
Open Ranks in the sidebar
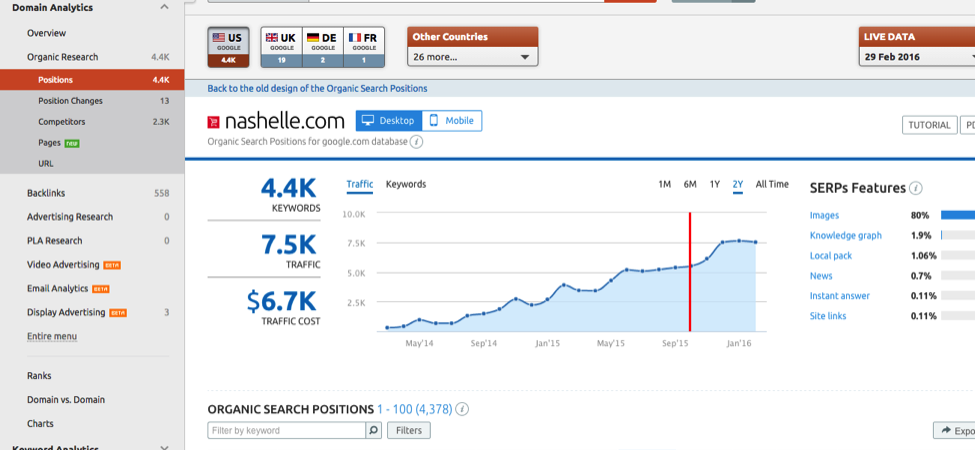pyautogui.click(x=39, y=376)
